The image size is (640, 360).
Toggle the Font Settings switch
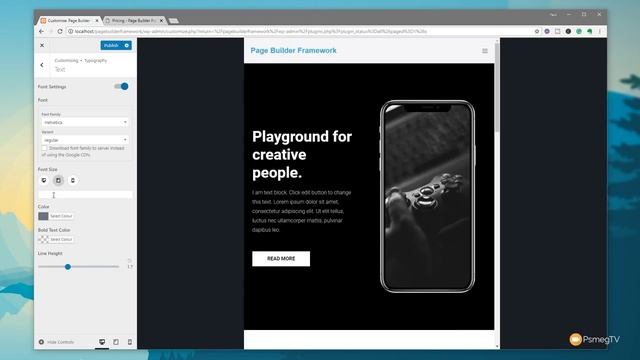pos(121,87)
